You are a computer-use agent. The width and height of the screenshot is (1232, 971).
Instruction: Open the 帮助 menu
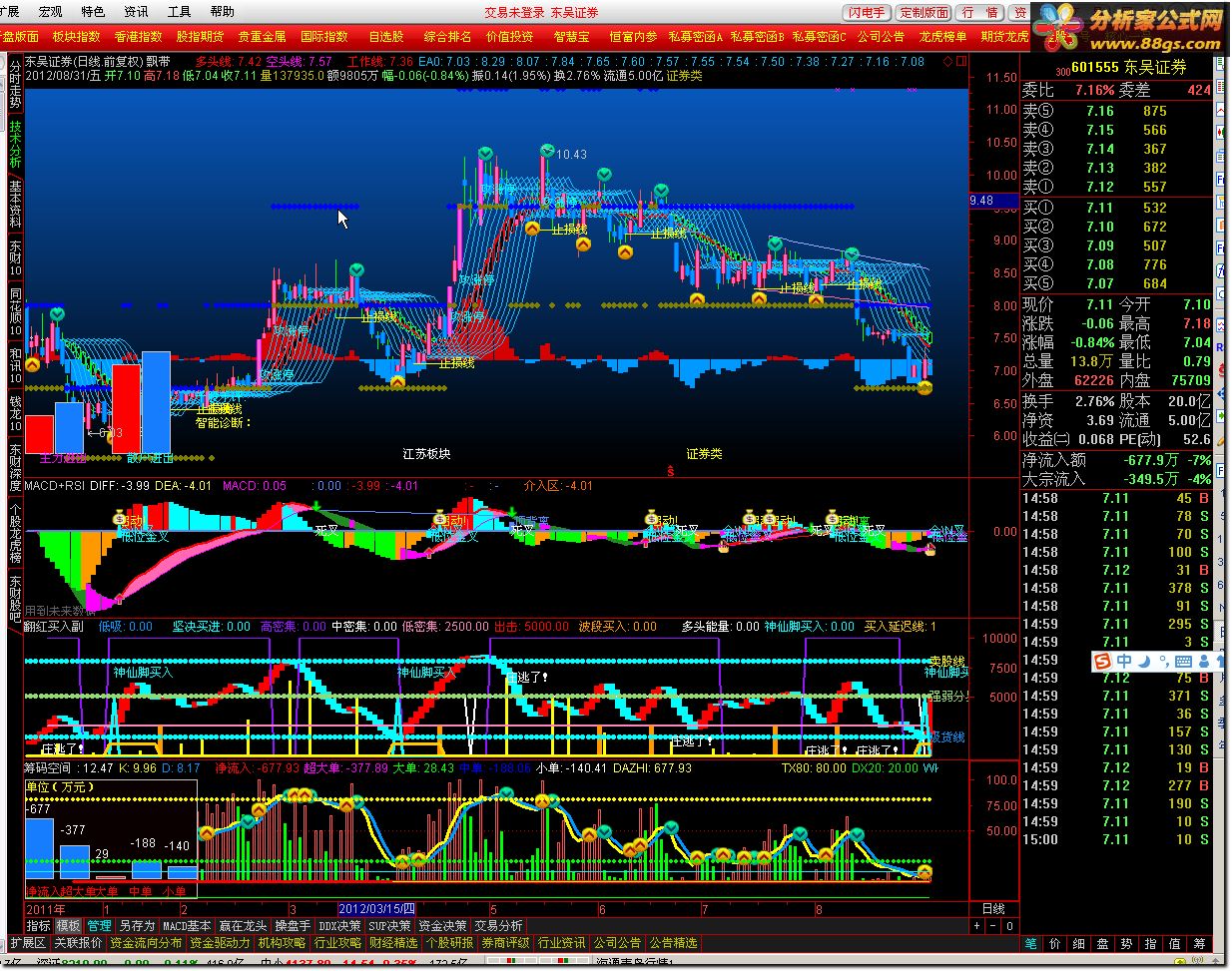pos(222,12)
